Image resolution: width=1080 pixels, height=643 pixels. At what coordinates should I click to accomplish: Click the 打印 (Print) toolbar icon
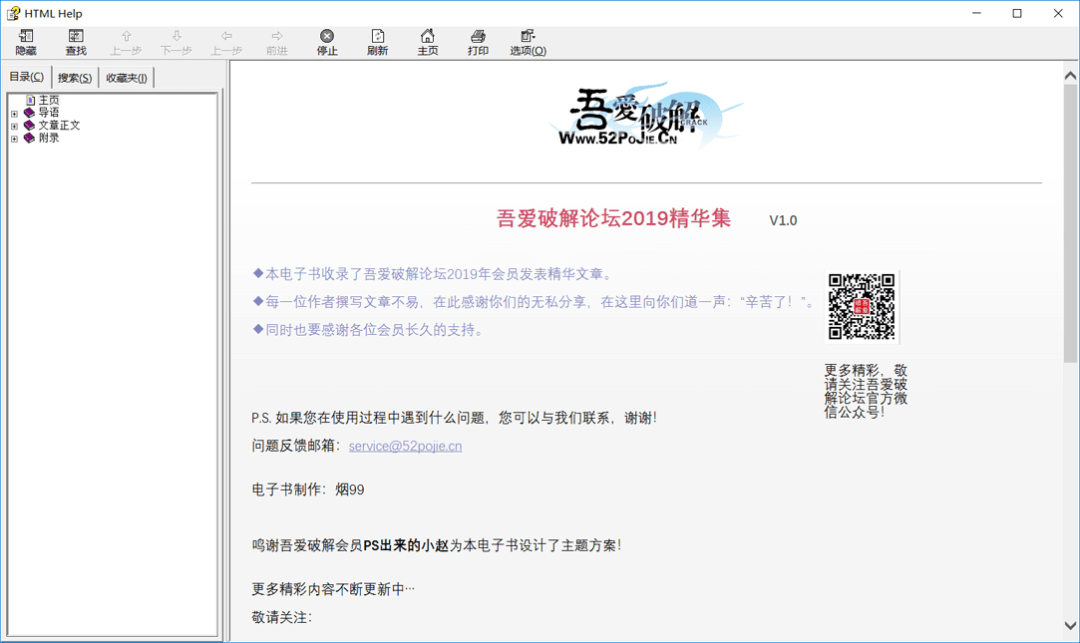pyautogui.click(x=477, y=40)
